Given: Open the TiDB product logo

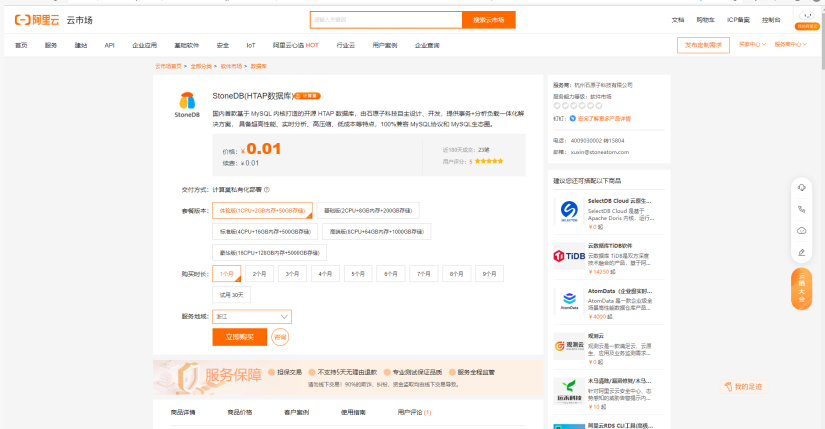Looking at the screenshot, I should (x=569, y=256).
